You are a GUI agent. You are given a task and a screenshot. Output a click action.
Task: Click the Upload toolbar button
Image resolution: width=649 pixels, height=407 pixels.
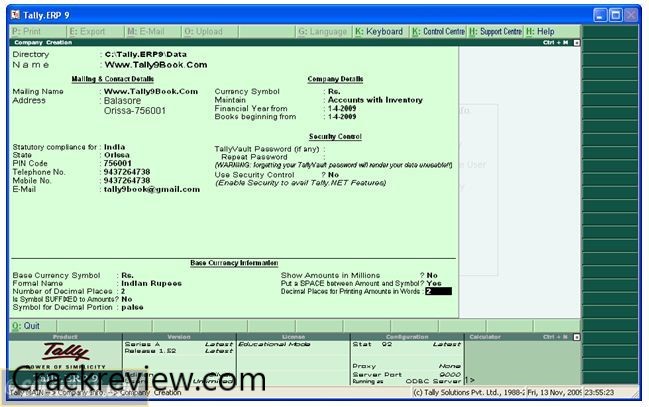point(203,32)
